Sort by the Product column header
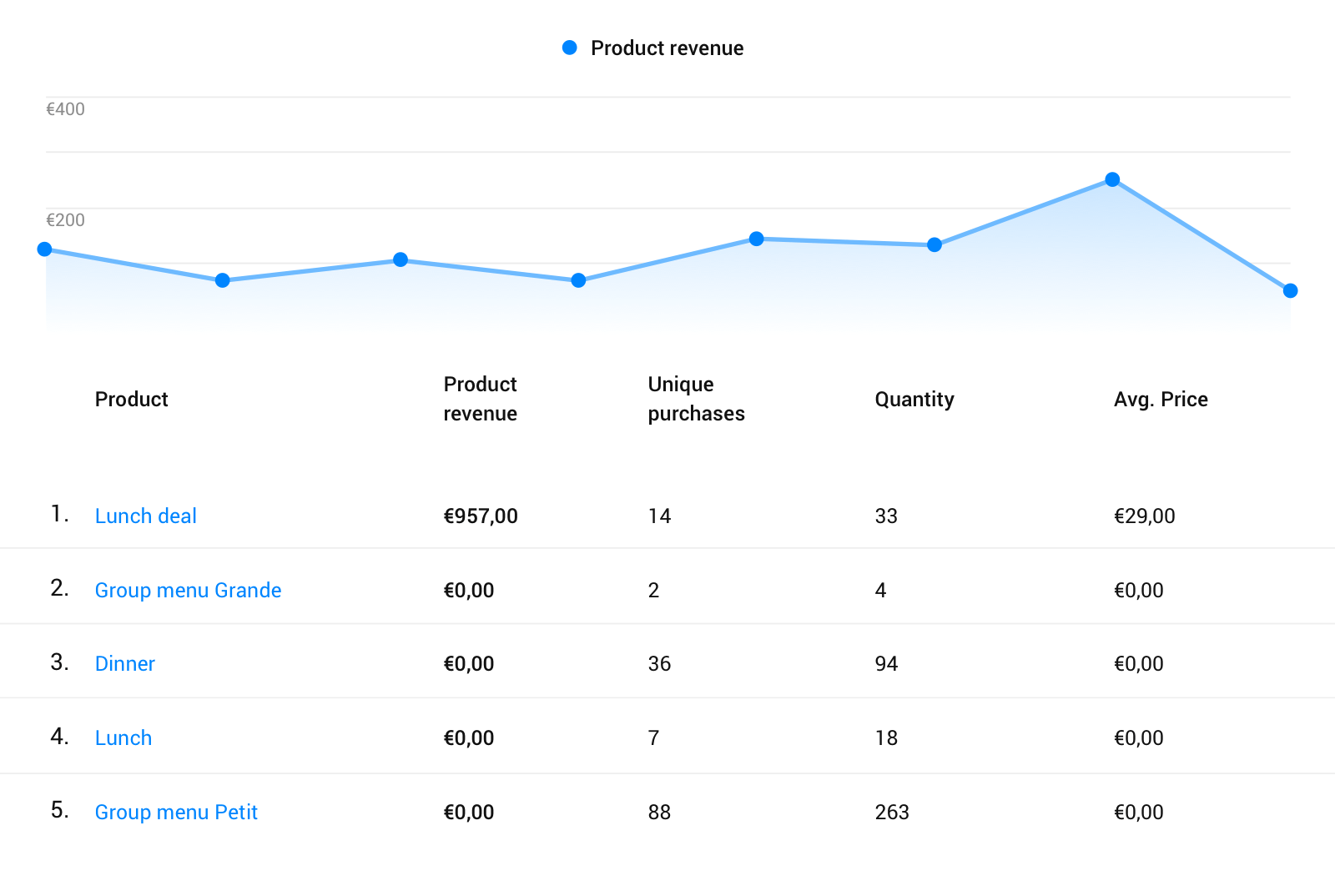 pos(131,400)
